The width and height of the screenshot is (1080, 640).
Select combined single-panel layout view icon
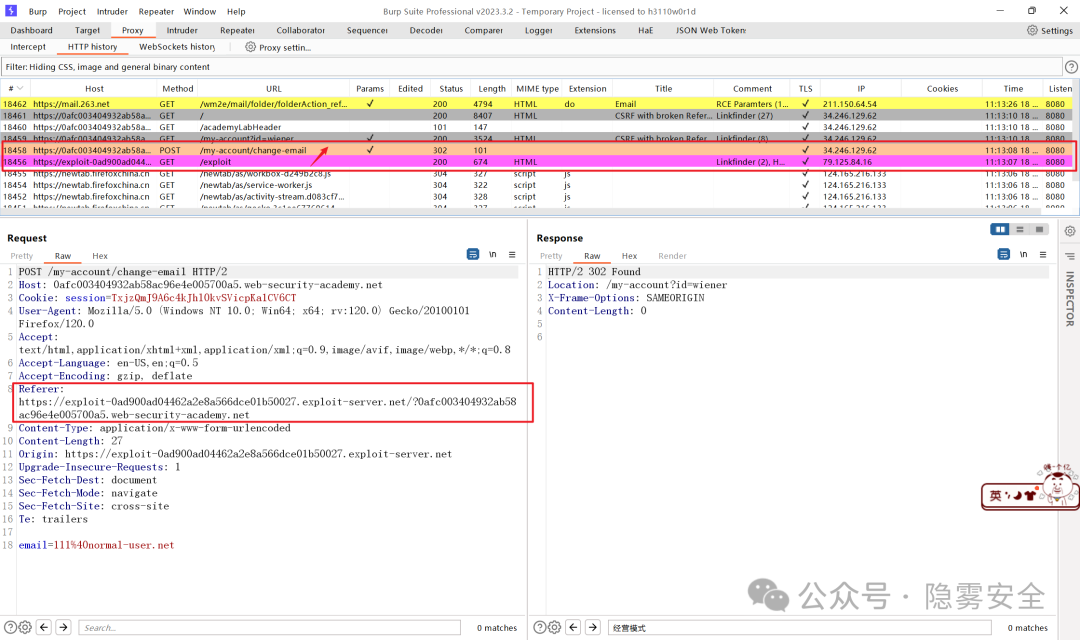(1039, 229)
